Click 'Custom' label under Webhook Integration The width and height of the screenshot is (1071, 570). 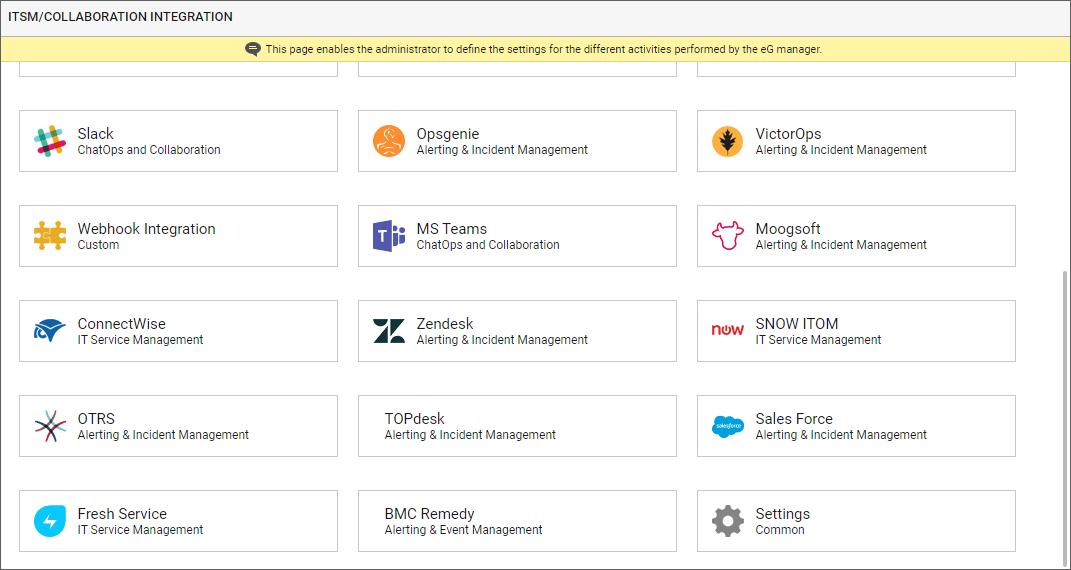98,244
